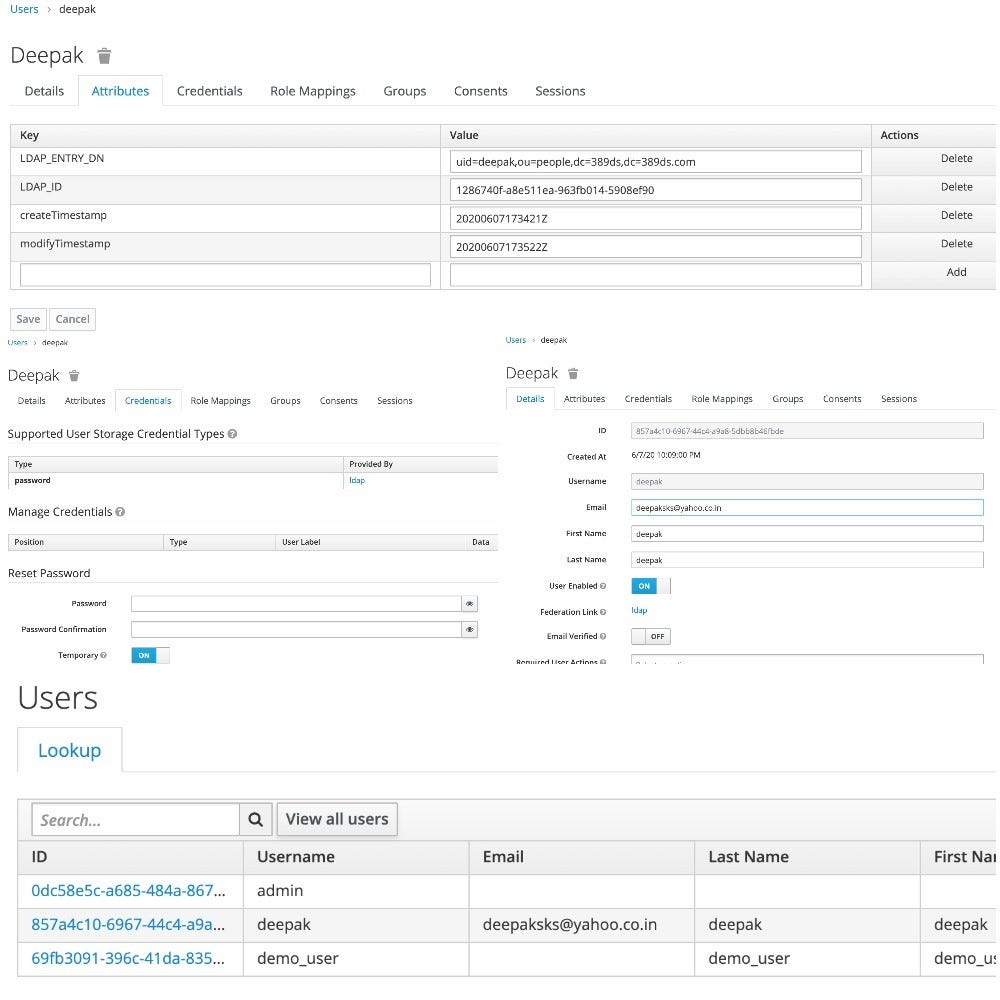1000x1000 pixels.
Task: Switch the Temporary toggle off
Action: point(151,655)
